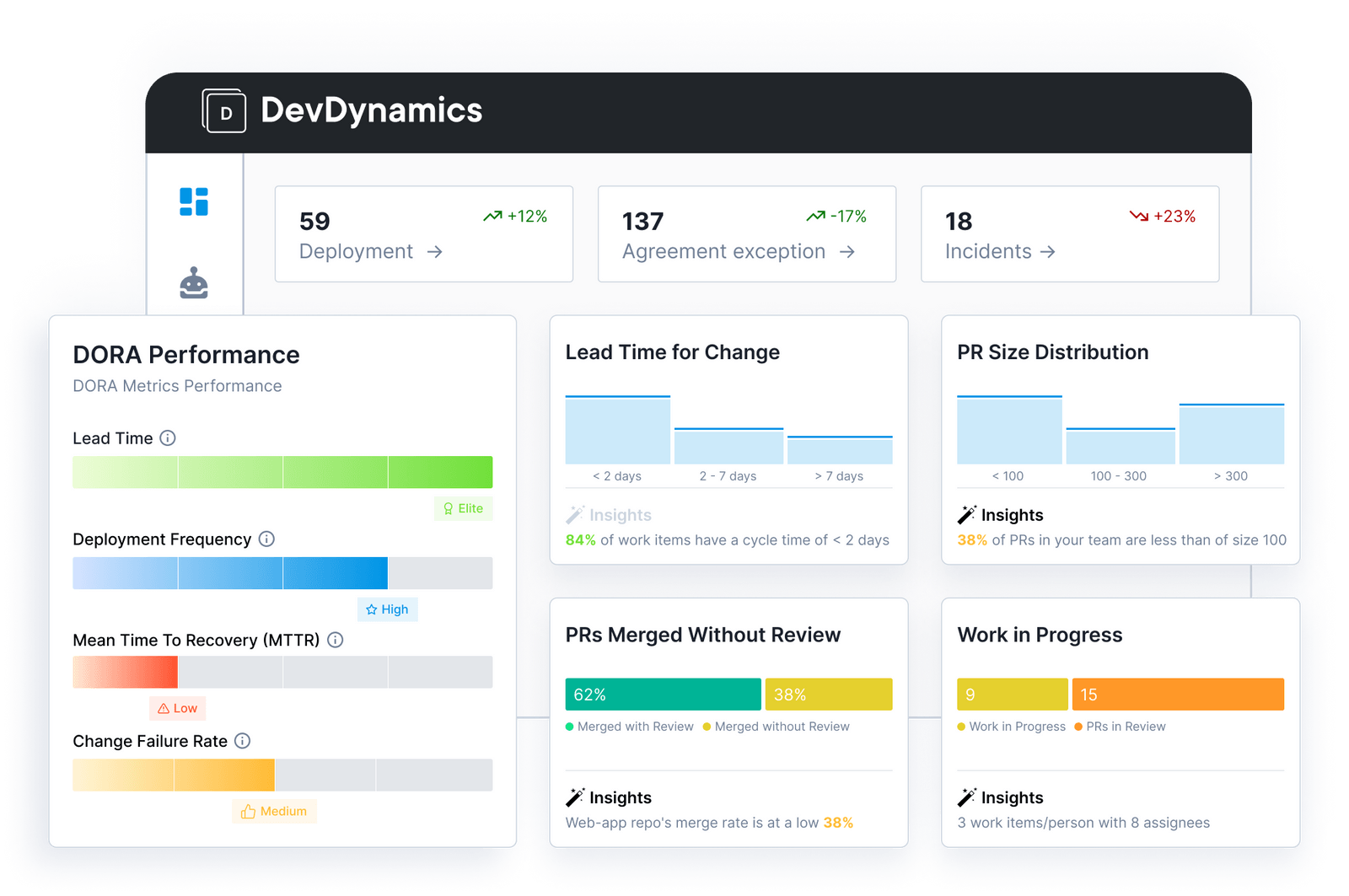
Task: Open the Incidents metric via its arrow
Action: coord(1048,251)
